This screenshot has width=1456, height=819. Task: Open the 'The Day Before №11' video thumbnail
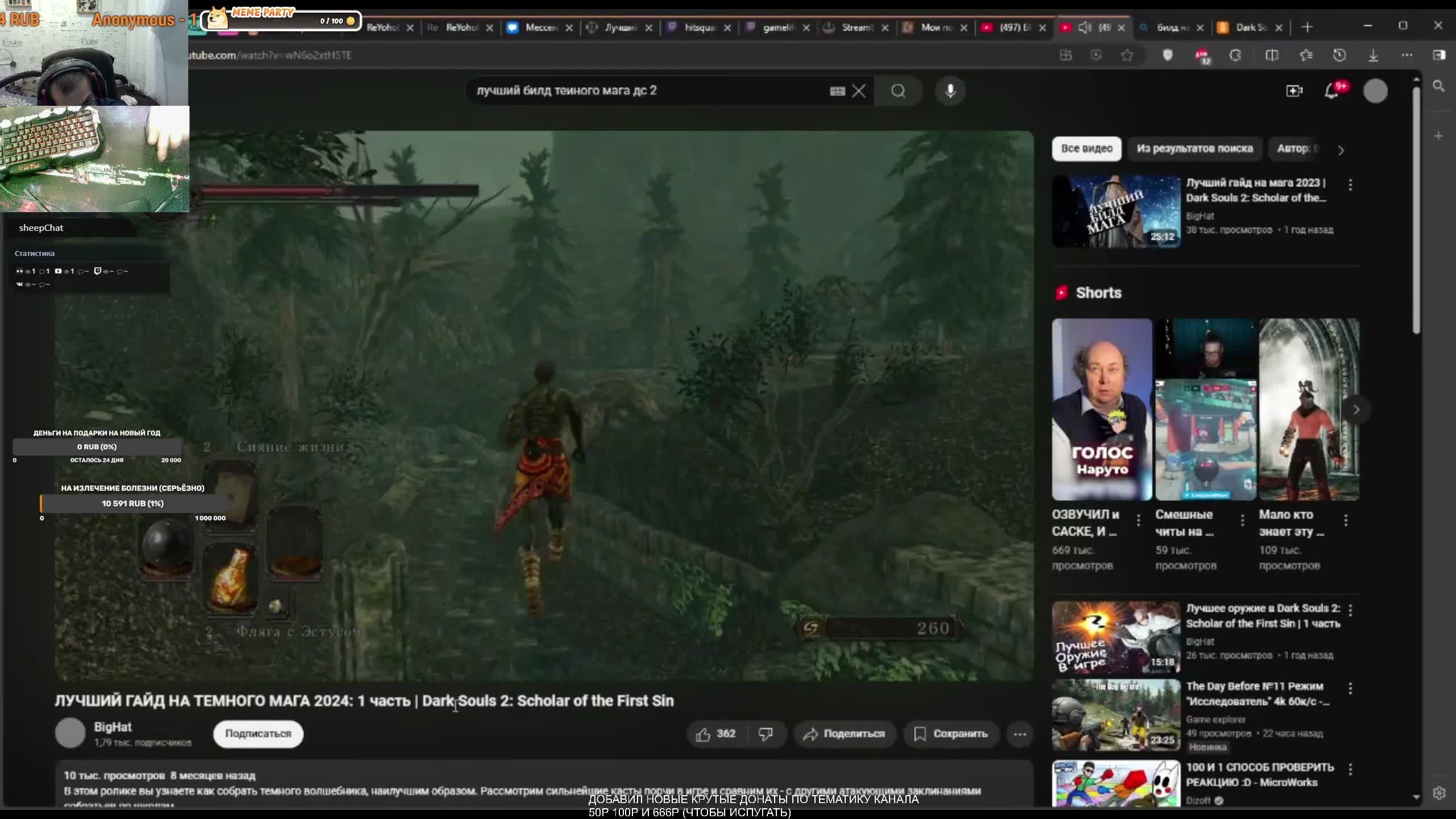click(x=1116, y=715)
